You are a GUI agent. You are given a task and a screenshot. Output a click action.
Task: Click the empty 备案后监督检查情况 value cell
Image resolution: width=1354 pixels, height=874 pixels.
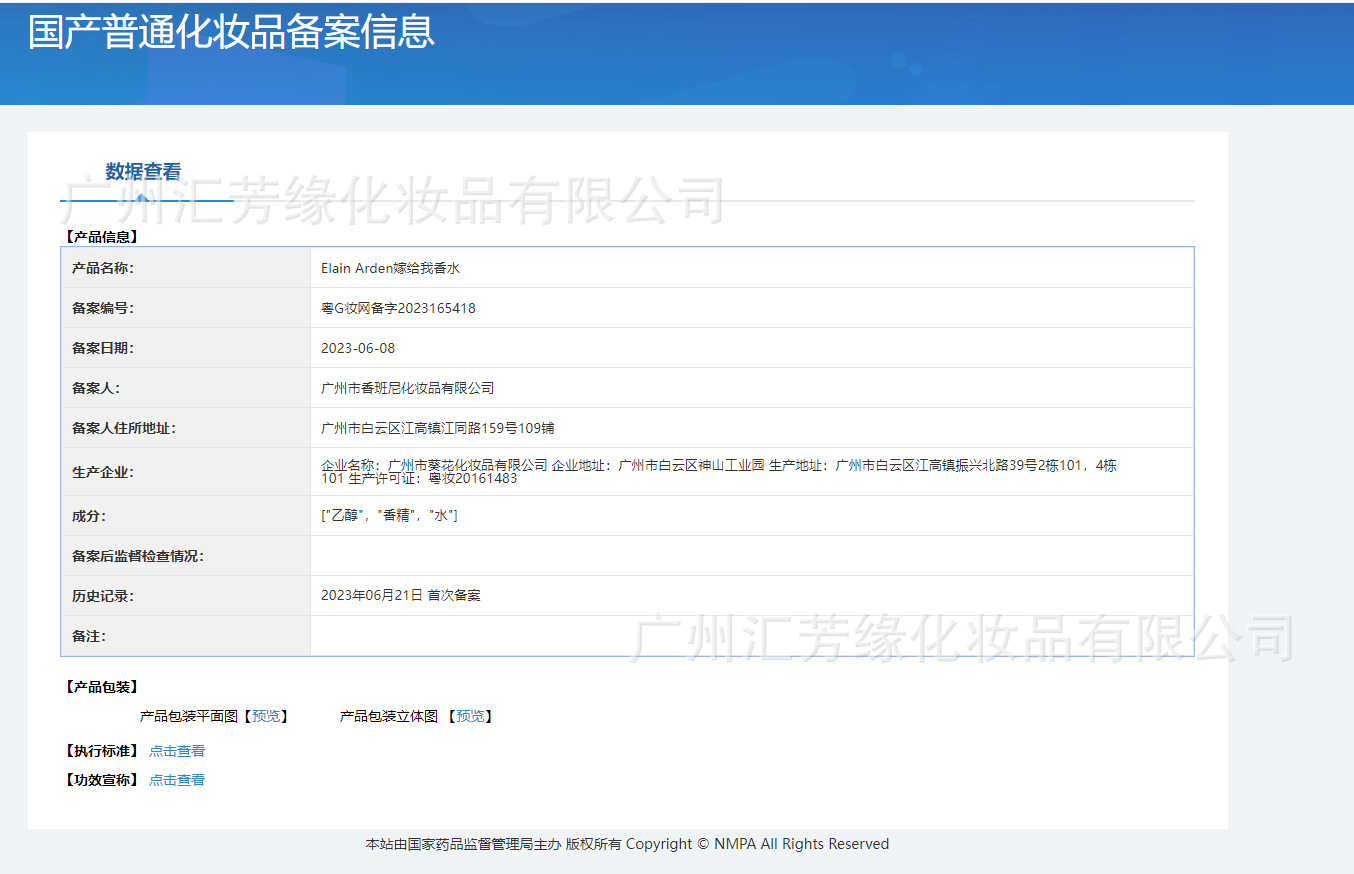(750, 556)
